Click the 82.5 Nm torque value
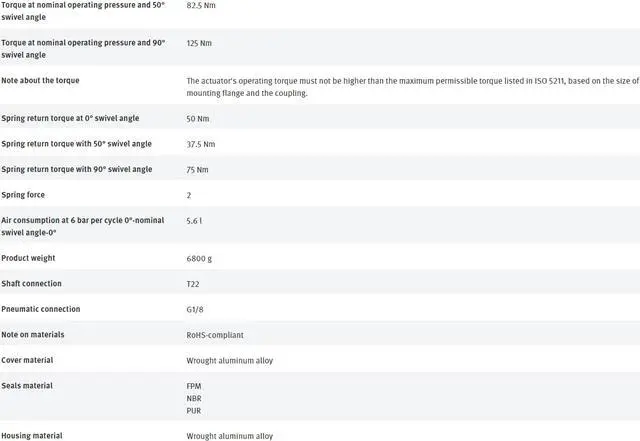Image resolution: width=640 pixels, height=441 pixels. coord(201,6)
